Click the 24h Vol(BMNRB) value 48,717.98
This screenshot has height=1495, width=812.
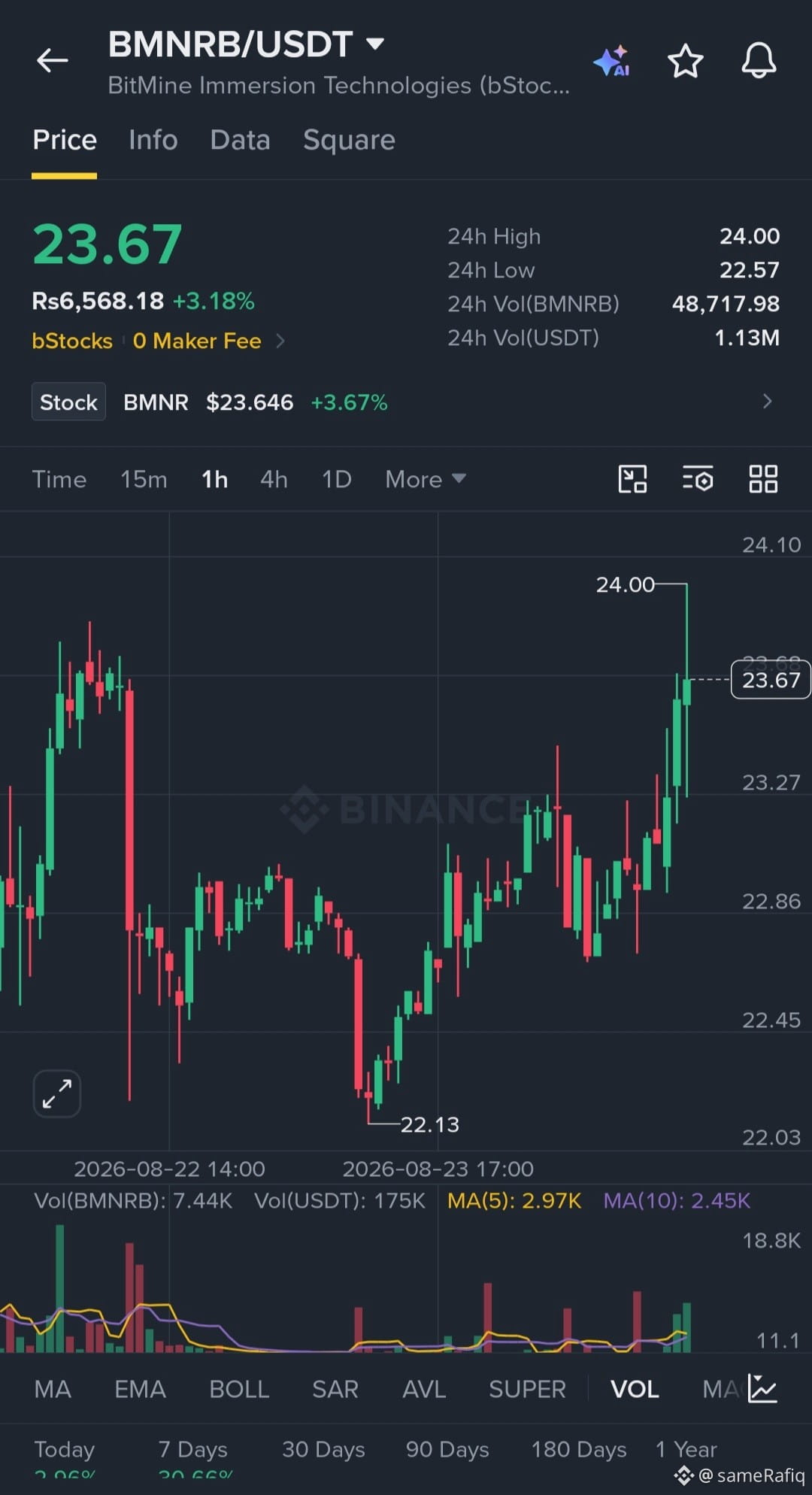[726, 304]
